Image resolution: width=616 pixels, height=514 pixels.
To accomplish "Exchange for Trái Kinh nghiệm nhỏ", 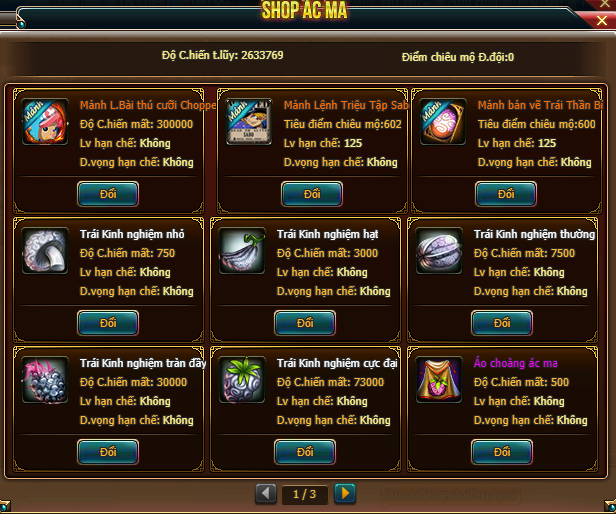I will pos(108,323).
